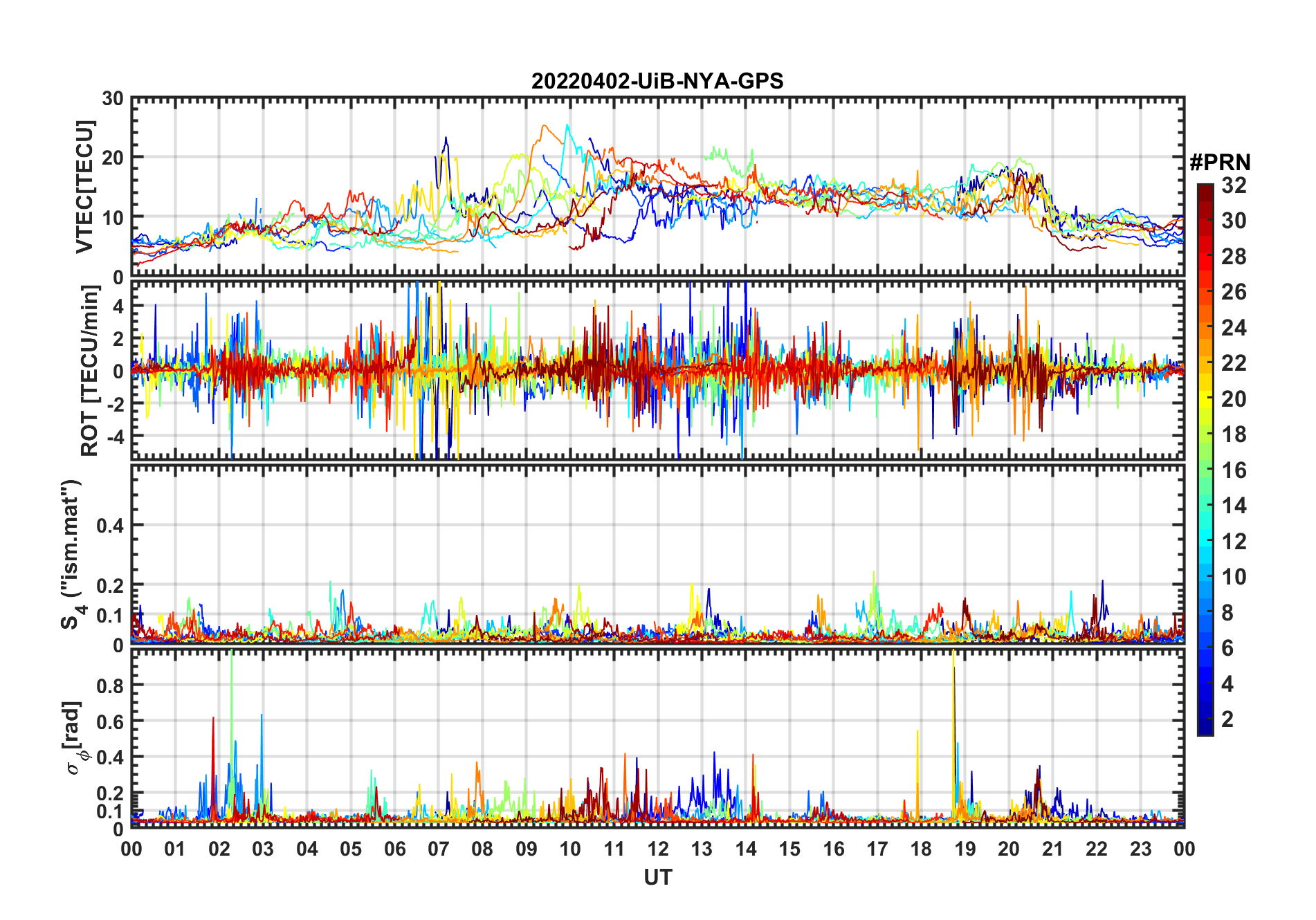Click the sigma phi [rad] axis label
This screenshot has height=920, width=1316.
coord(74,738)
